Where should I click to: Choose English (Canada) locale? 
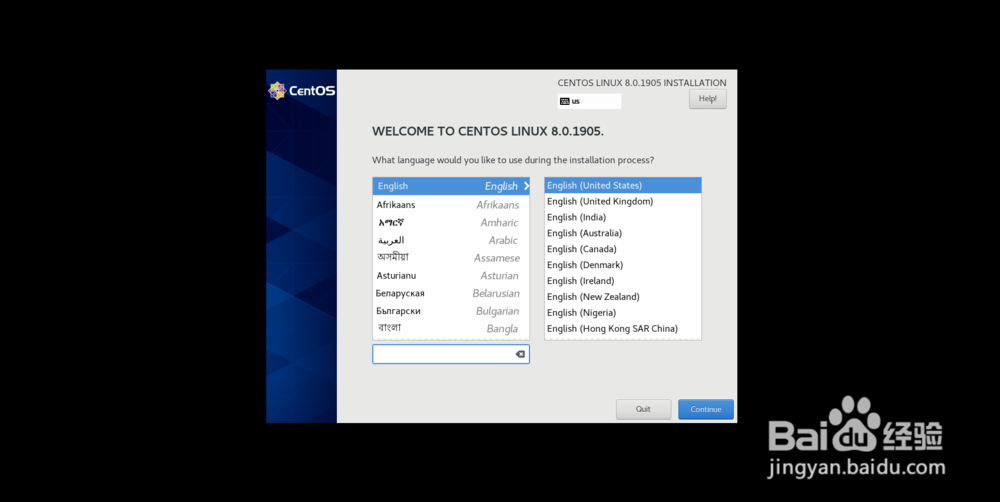coord(622,249)
